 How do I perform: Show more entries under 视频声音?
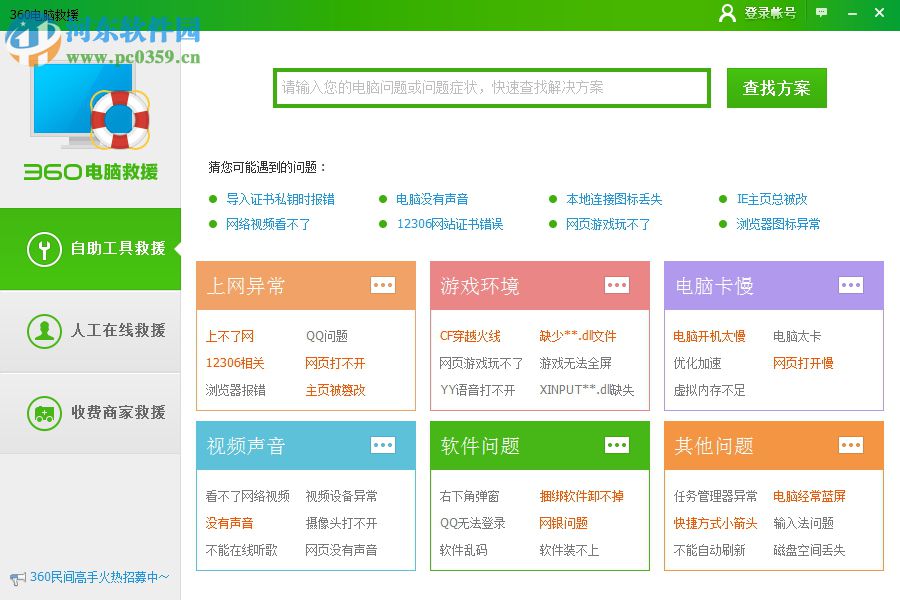[x=383, y=445]
